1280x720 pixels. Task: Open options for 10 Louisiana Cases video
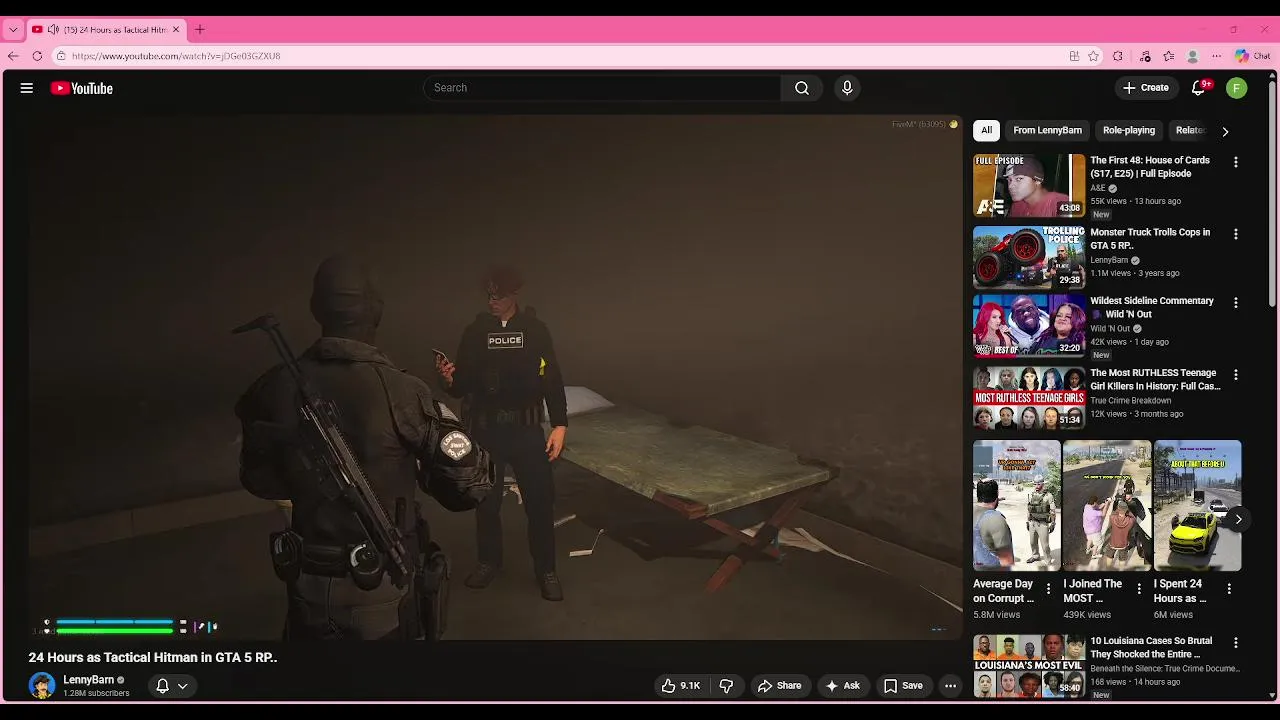pos(1236,643)
